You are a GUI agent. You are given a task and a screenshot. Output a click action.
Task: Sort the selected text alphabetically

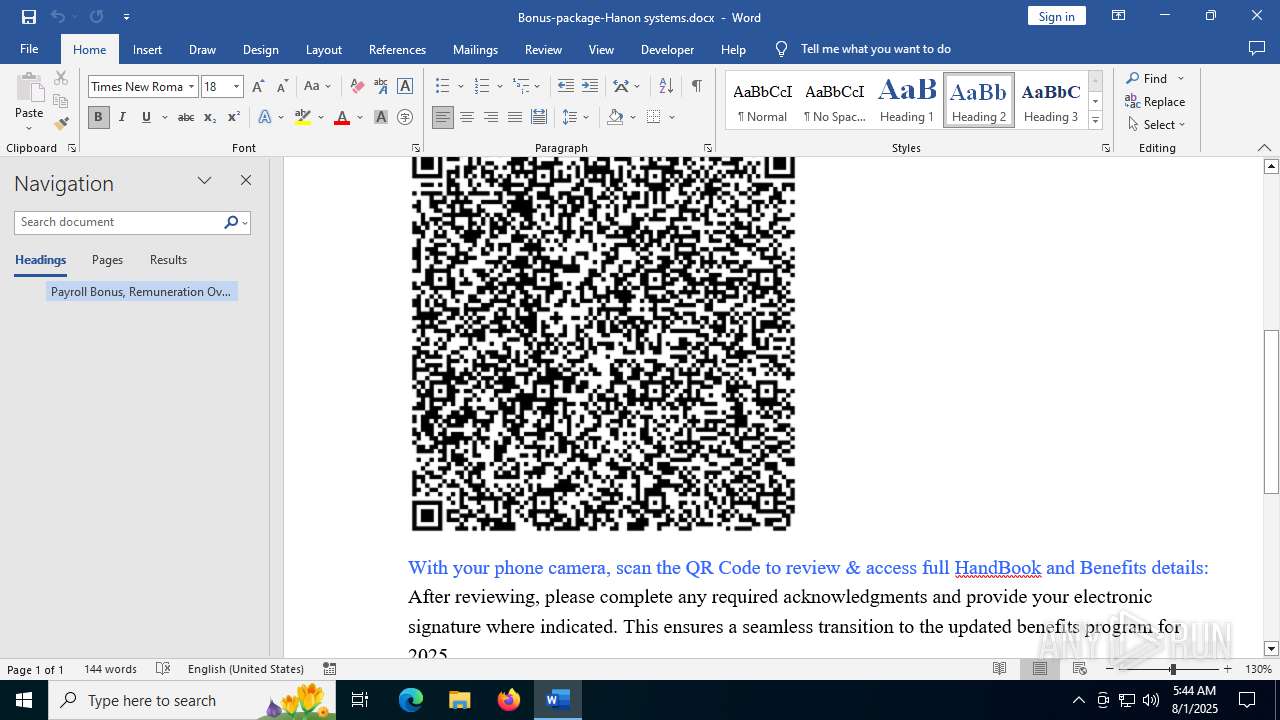[666, 87]
